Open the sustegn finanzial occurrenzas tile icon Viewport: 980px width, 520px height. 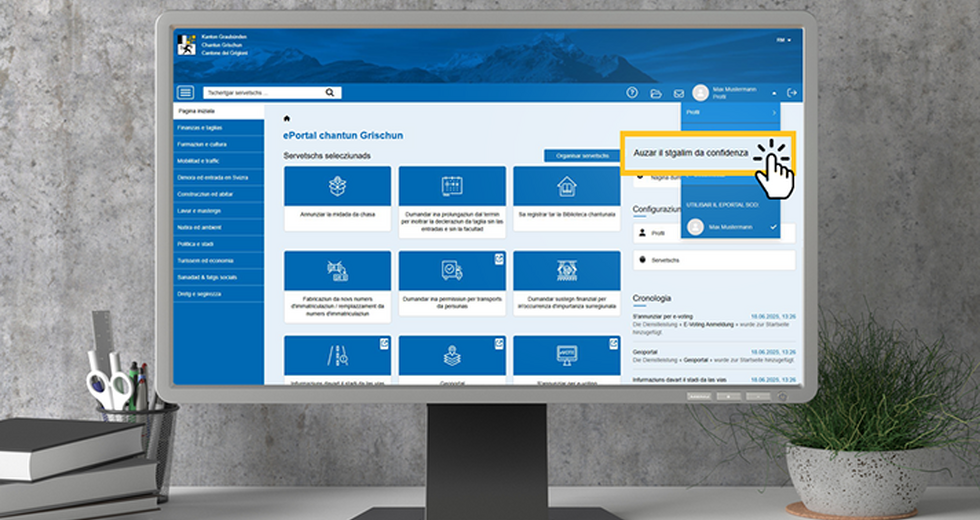click(567, 271)
